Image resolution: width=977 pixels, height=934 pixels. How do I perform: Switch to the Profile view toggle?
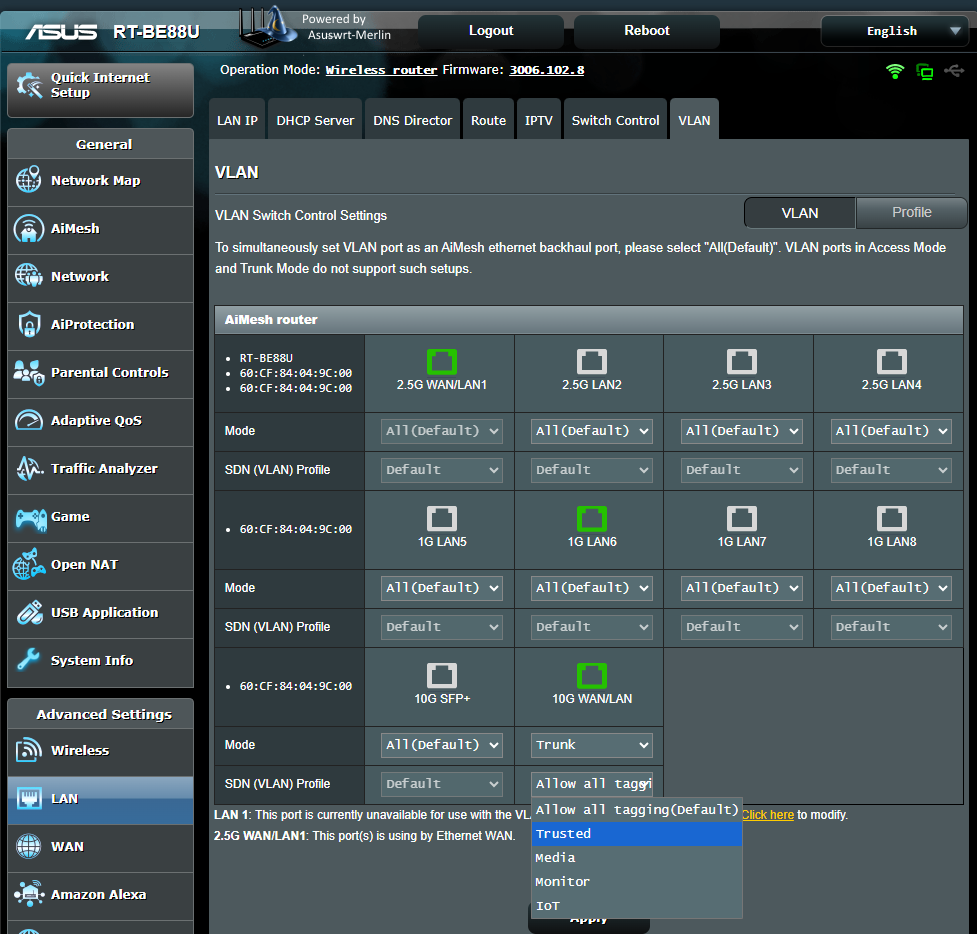point(912,212)
